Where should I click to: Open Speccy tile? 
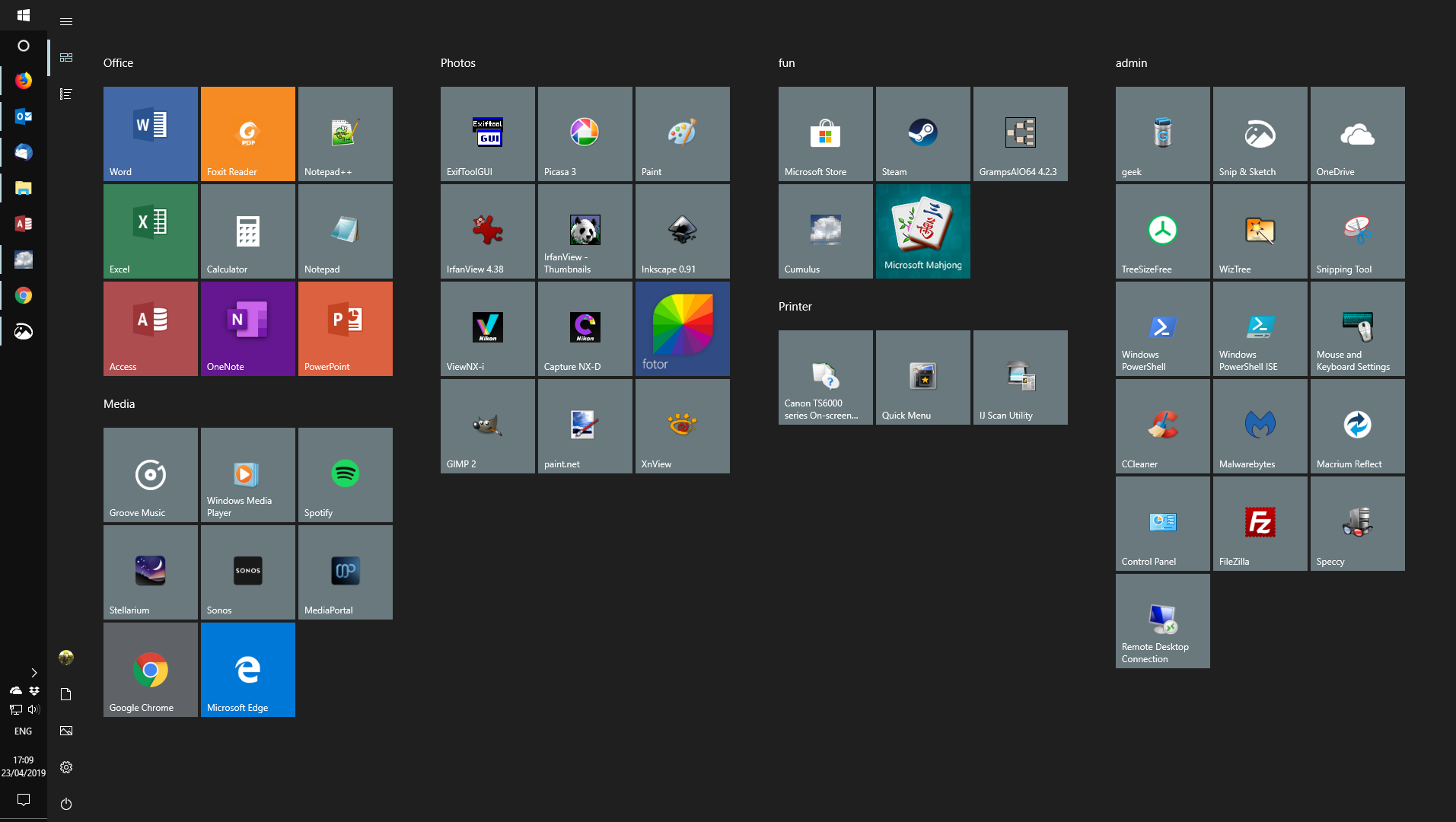(x=1358, y=524)
